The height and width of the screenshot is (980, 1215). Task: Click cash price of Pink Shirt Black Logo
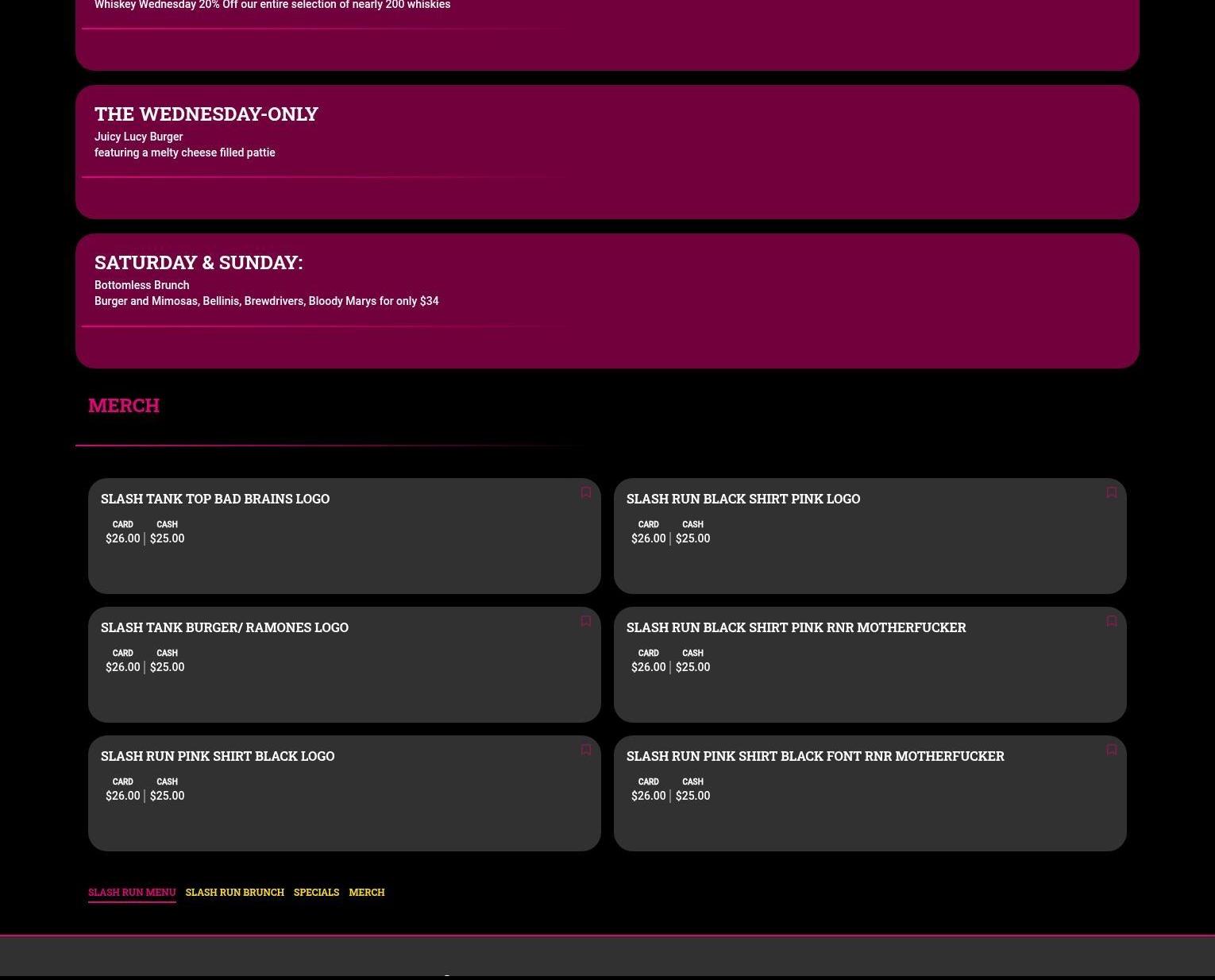point(167,796)
